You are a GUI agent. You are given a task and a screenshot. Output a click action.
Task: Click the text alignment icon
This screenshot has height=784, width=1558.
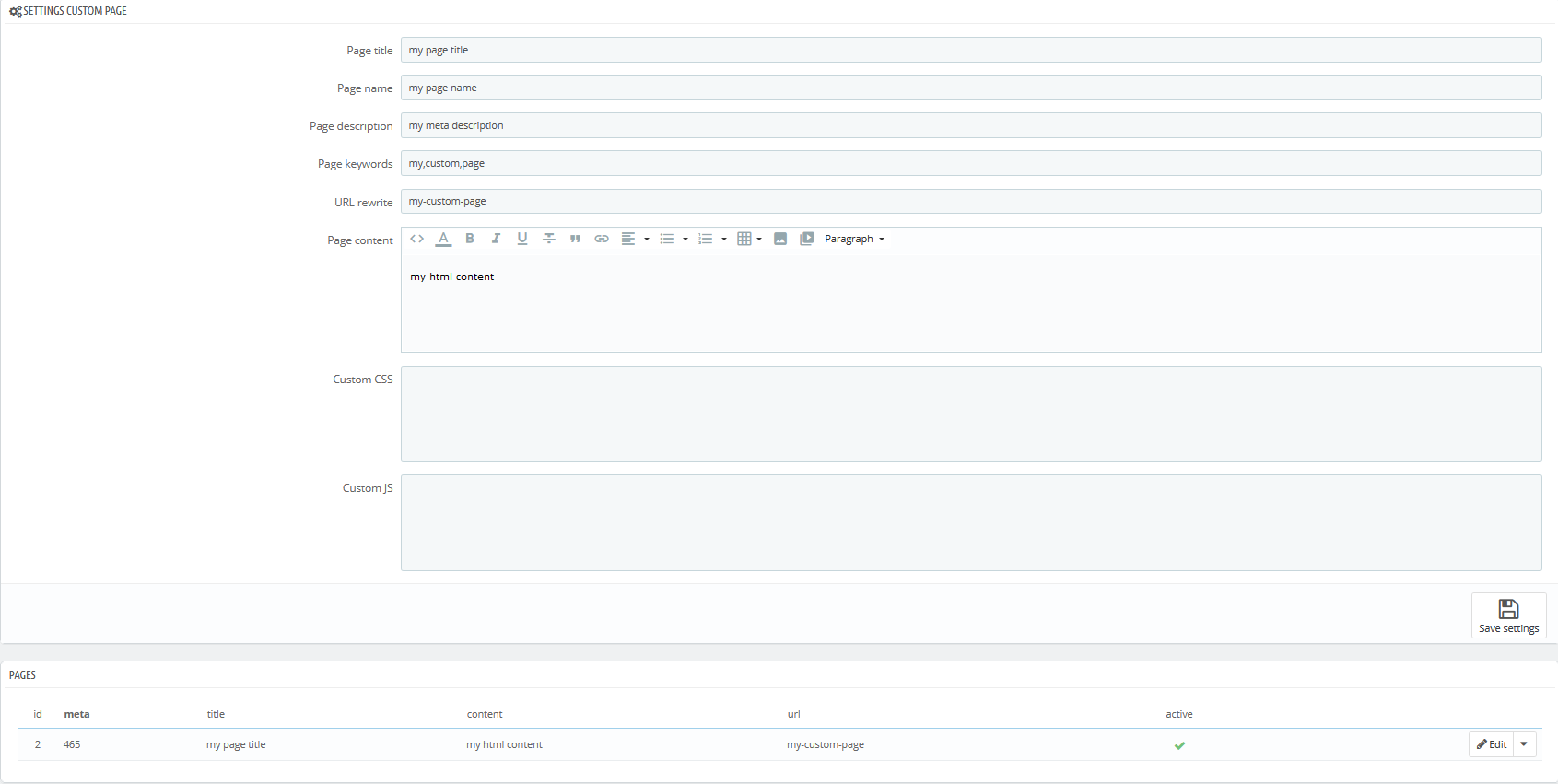click(x=628, y=239)
